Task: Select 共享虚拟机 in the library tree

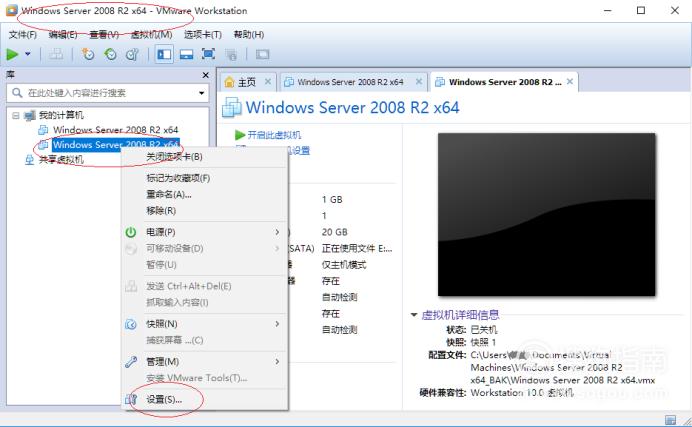Action: point(61,159)
